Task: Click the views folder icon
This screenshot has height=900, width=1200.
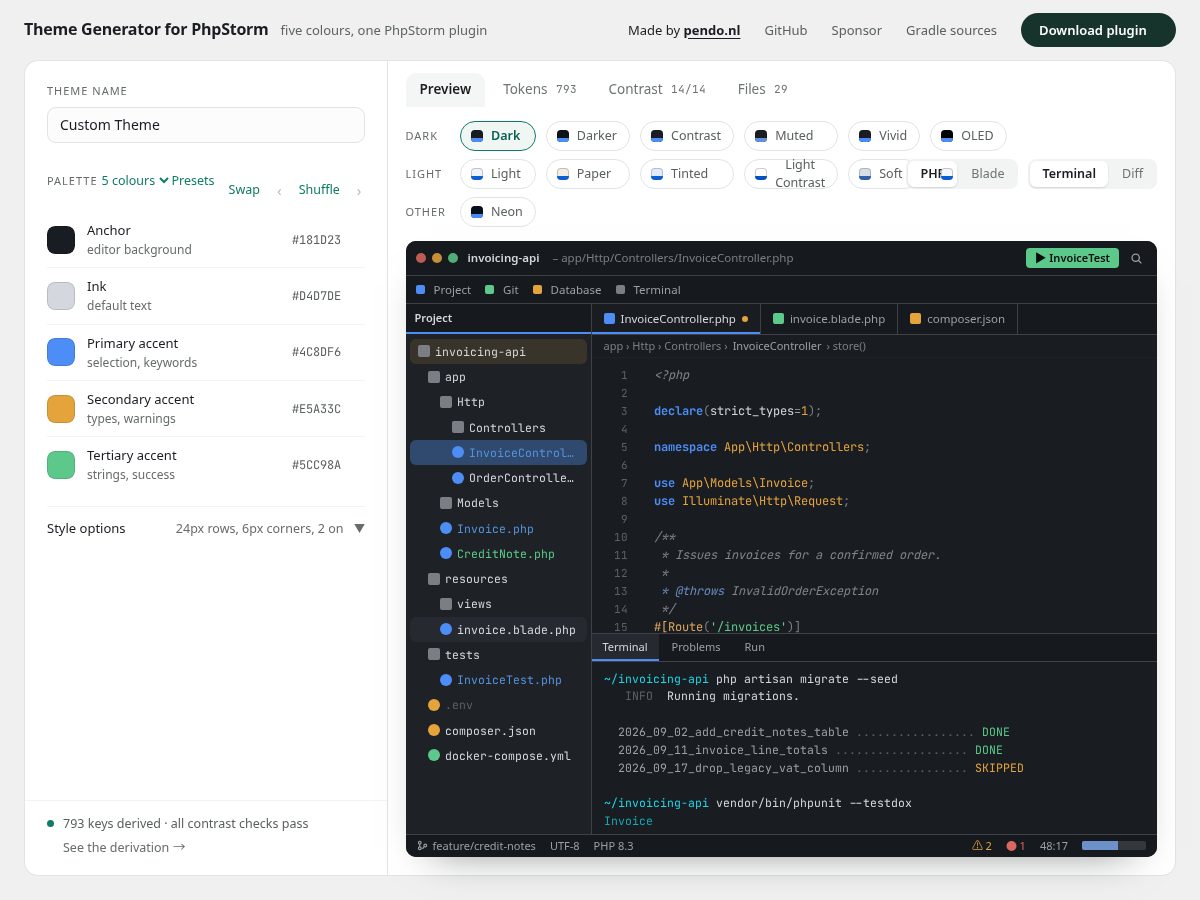Action: (446, 604)
